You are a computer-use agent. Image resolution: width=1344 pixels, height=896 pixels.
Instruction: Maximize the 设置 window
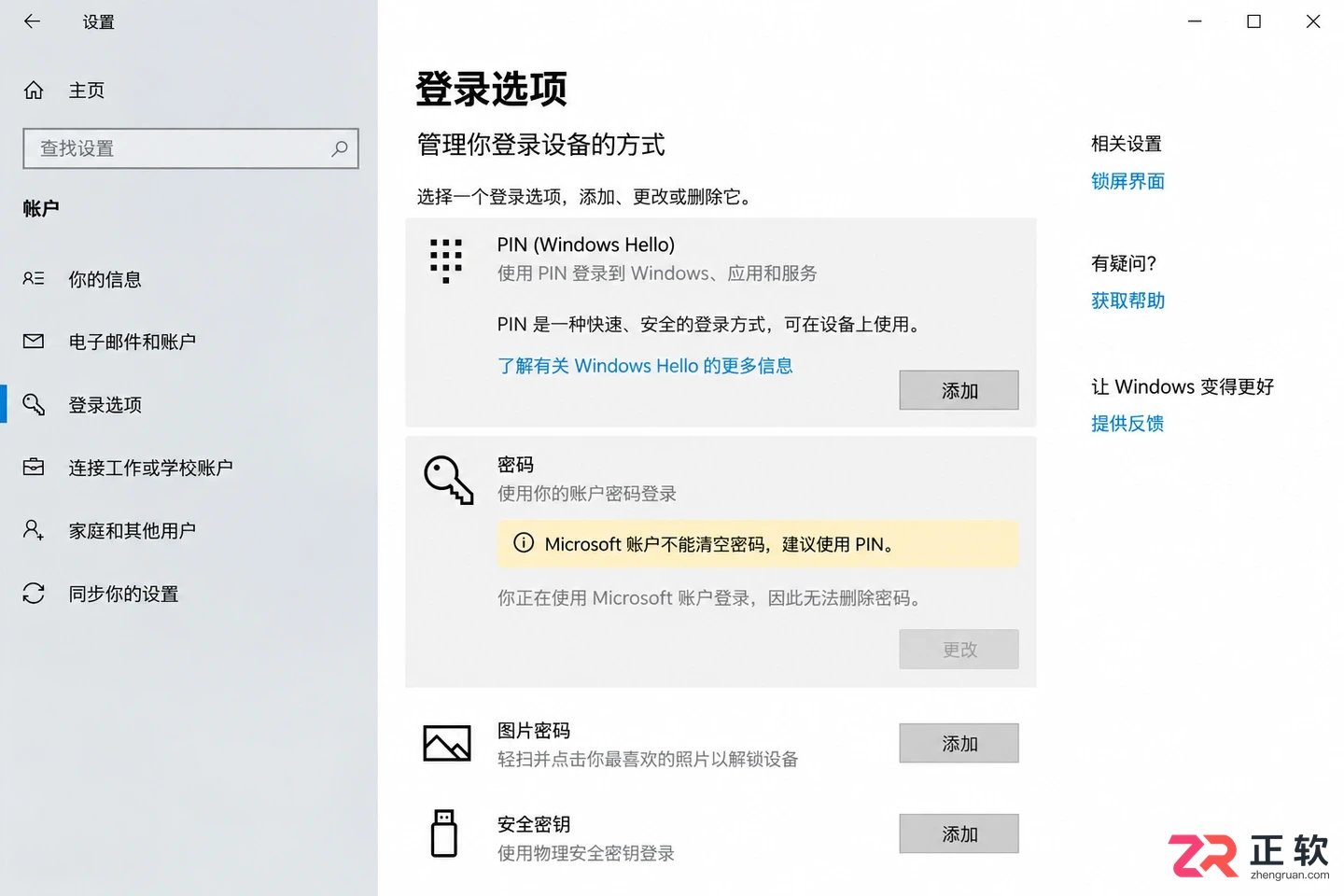coord(1253,21)
